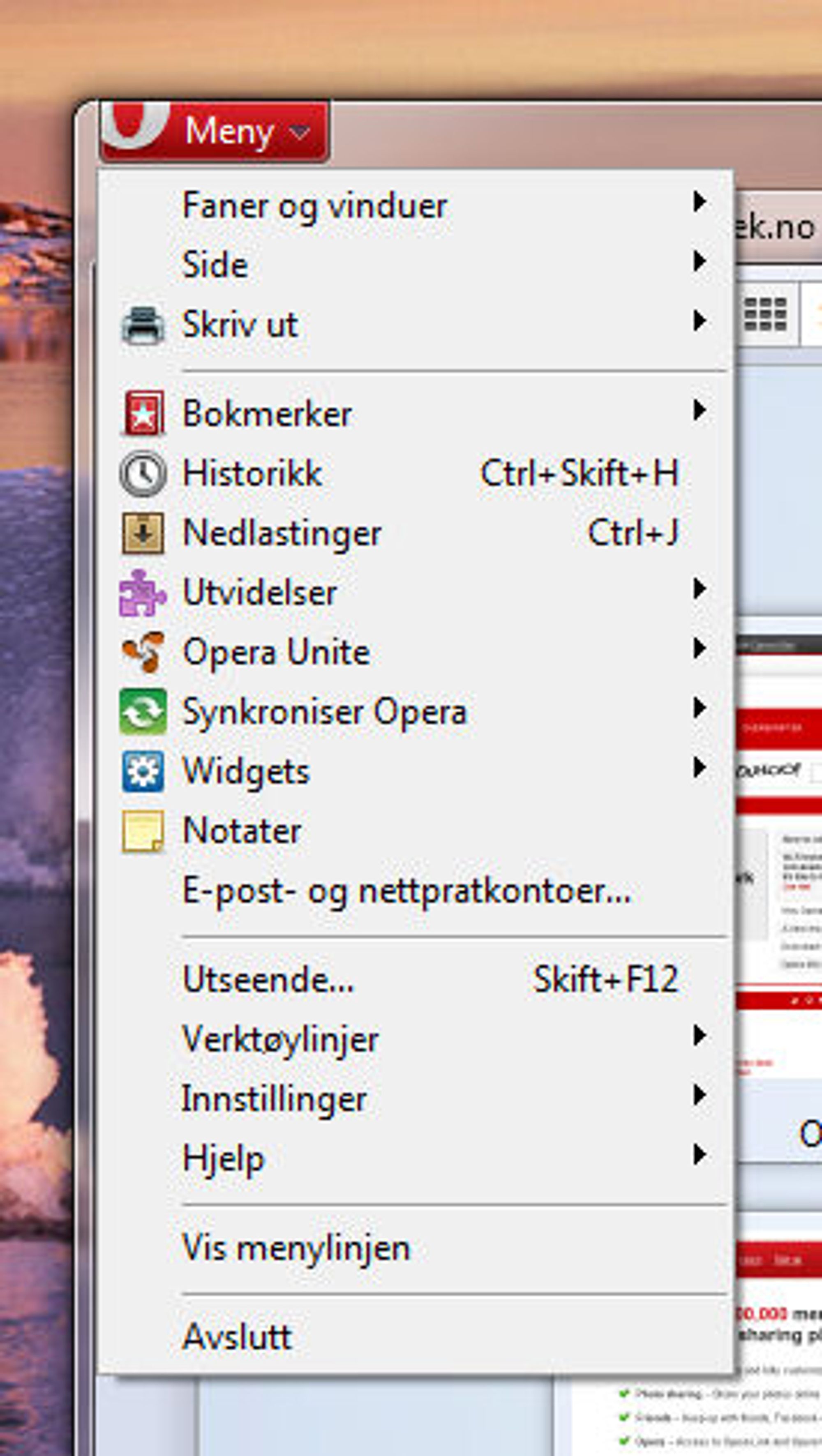The height and width of the screenshot is (1456, 822).
Task: Expand the Widgets submenu arrow
Action: pyautogui.click(x=700, y=768)
